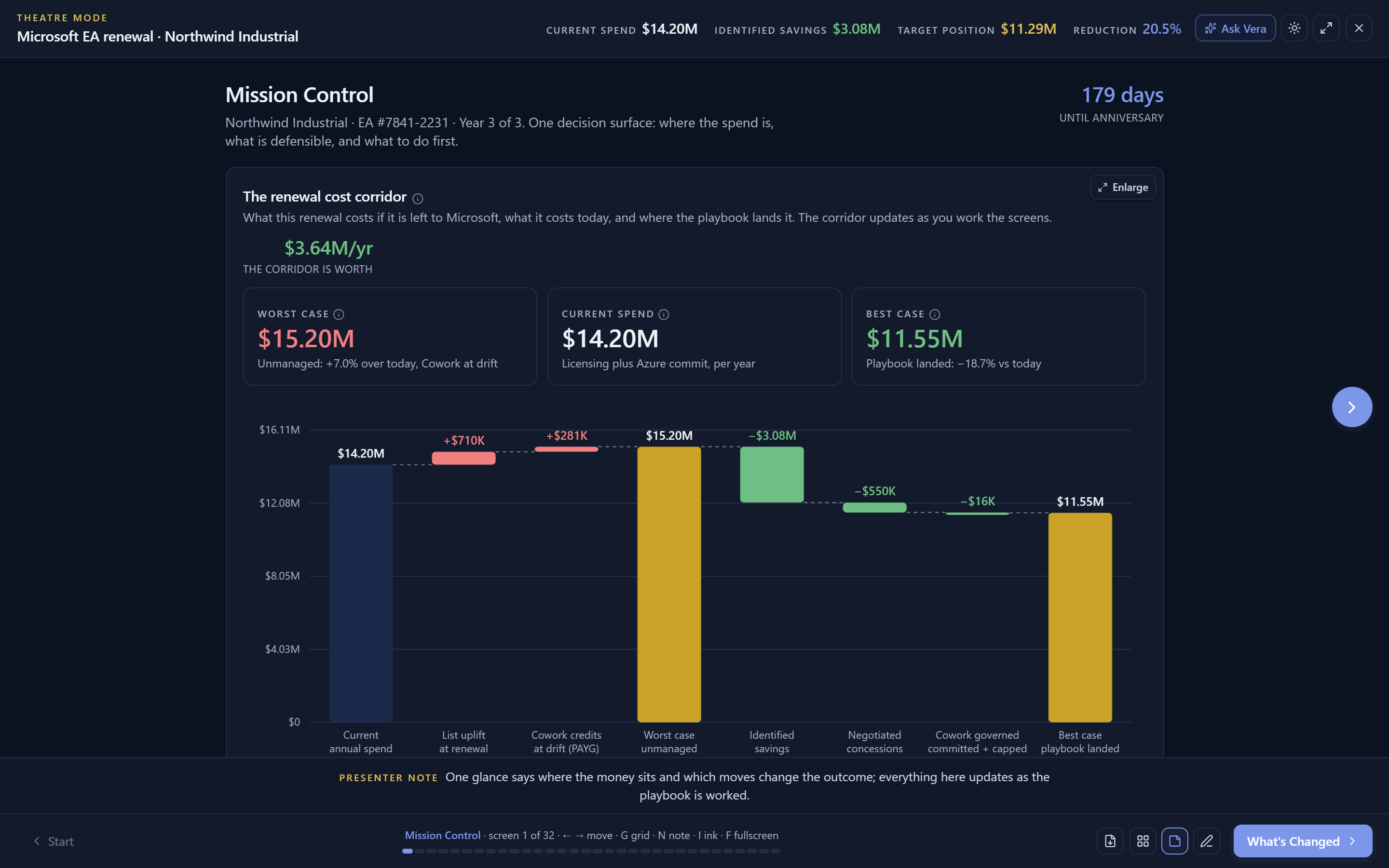This screenshot has width=1389, height=868.
Task: Close theatre mode with the X icon
Action: coord(1359,28)
